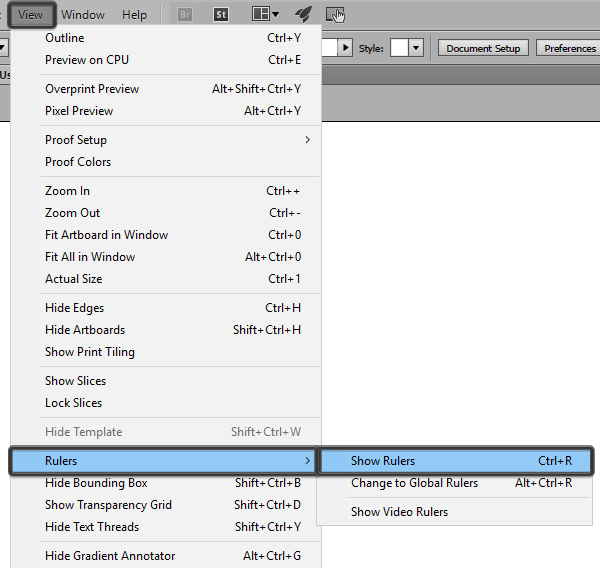Open the Style dropdown arrow

416,48
